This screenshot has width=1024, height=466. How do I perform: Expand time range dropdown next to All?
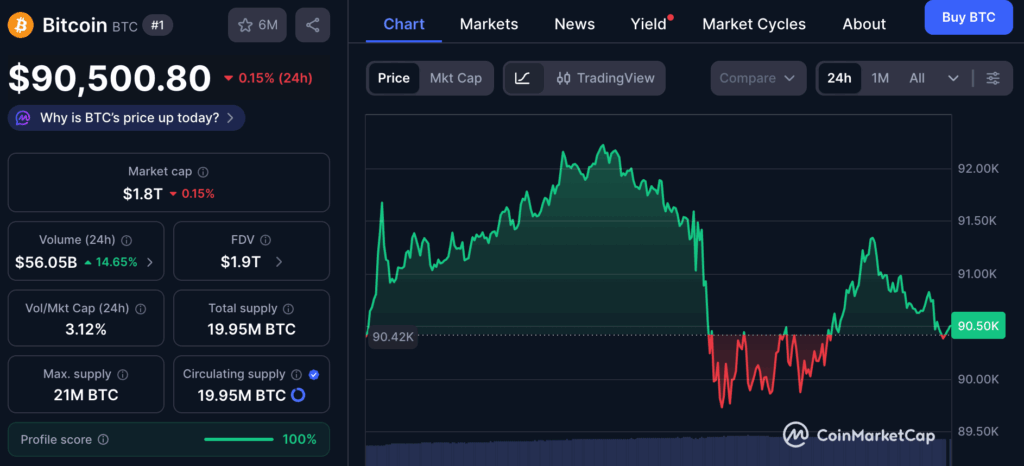click(x=952, y=78)
